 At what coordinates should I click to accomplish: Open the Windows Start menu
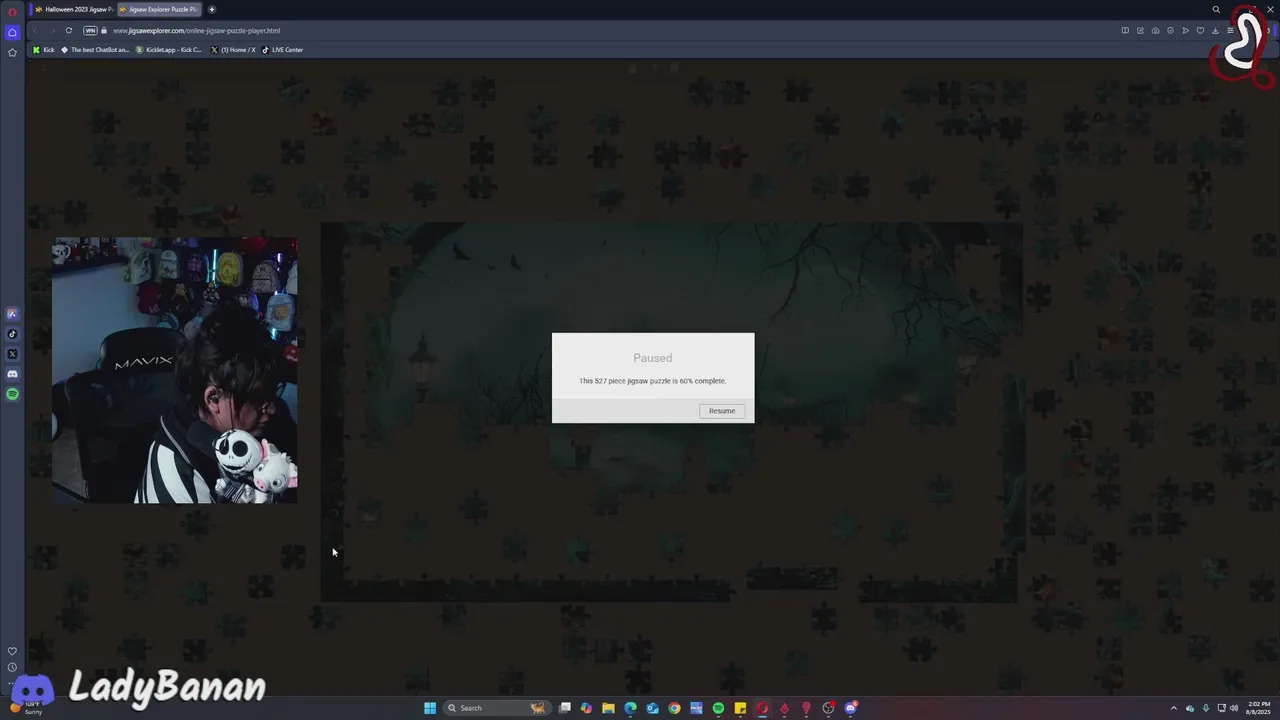pyautogui.click(x=430, y=708)
